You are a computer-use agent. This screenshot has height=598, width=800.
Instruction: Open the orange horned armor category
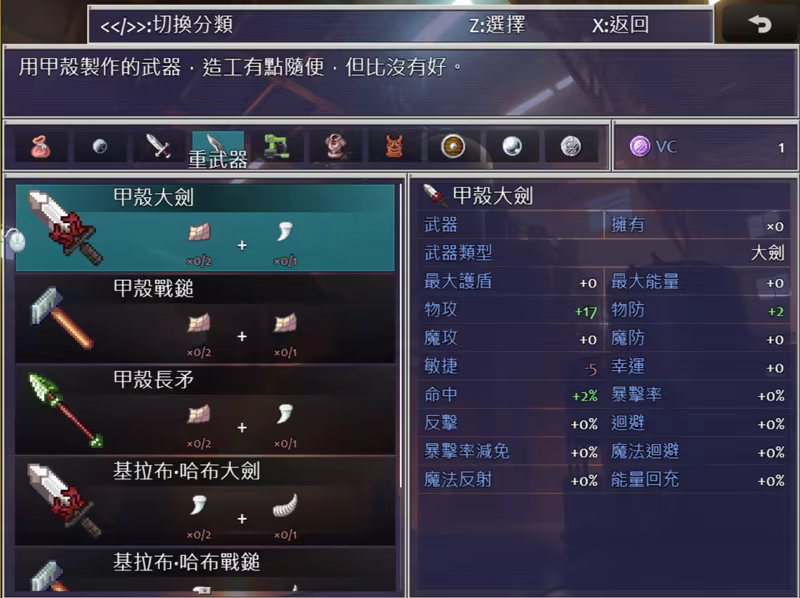pos(394,147)
